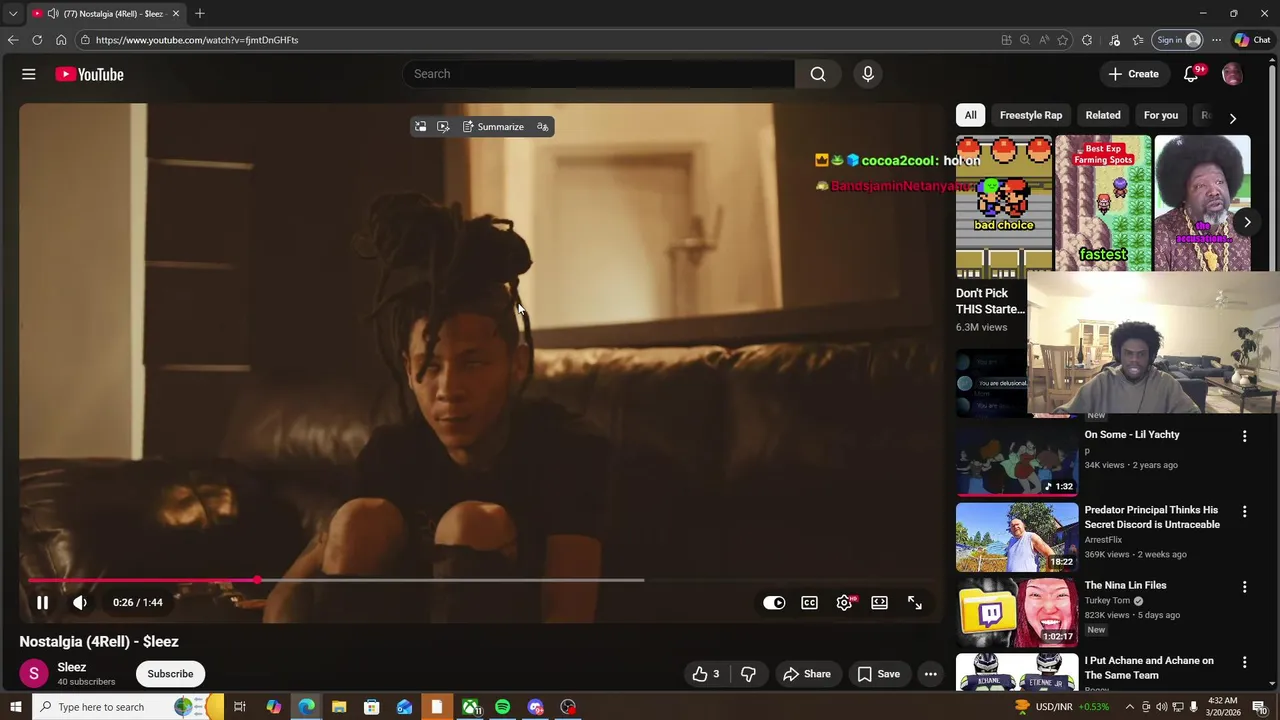Screen dimensions: 1280x720
Task: Click the search magnifier button
Action: 818,74
